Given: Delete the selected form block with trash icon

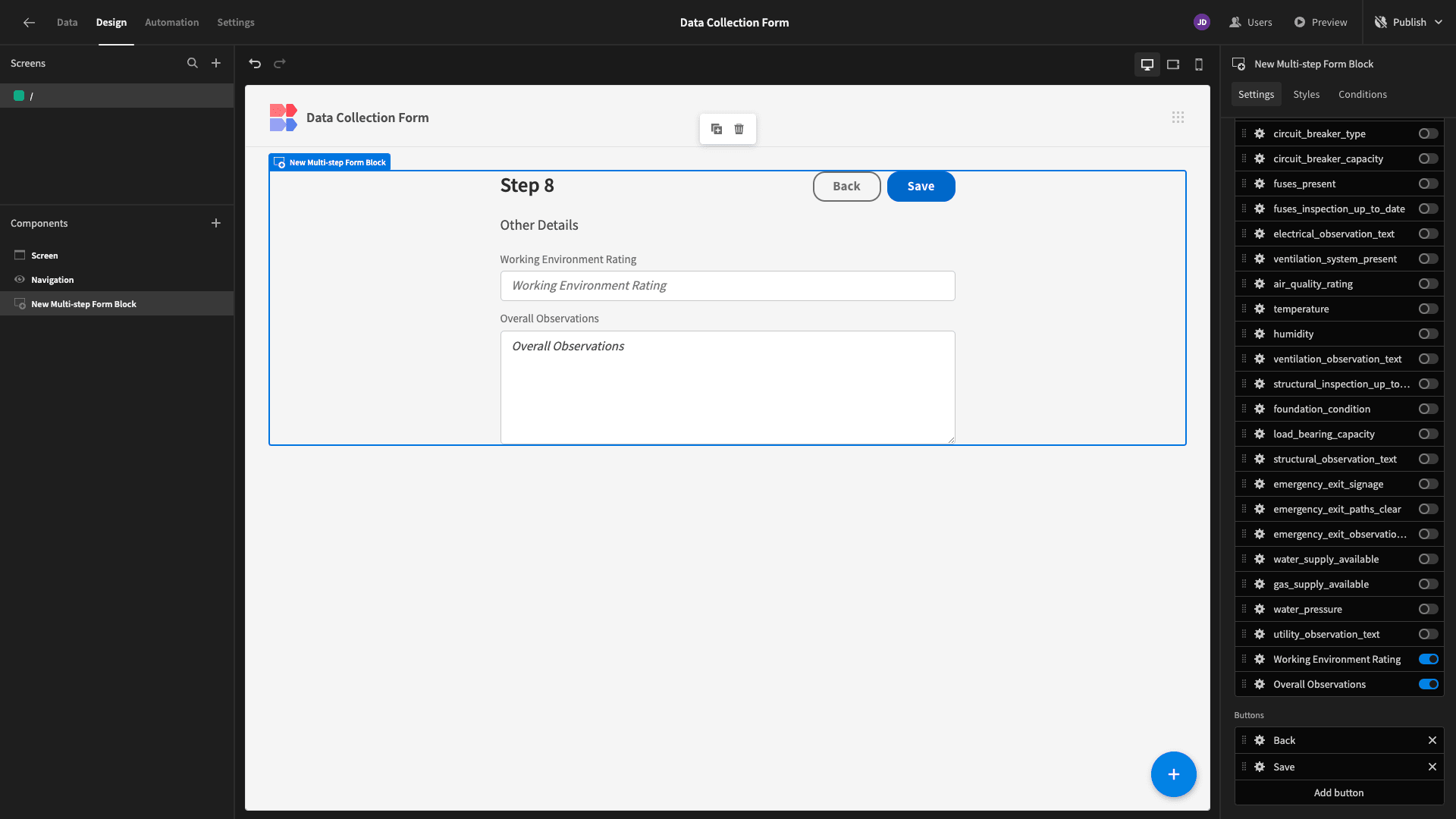Looking at the screenshot, I should (739, 129).
